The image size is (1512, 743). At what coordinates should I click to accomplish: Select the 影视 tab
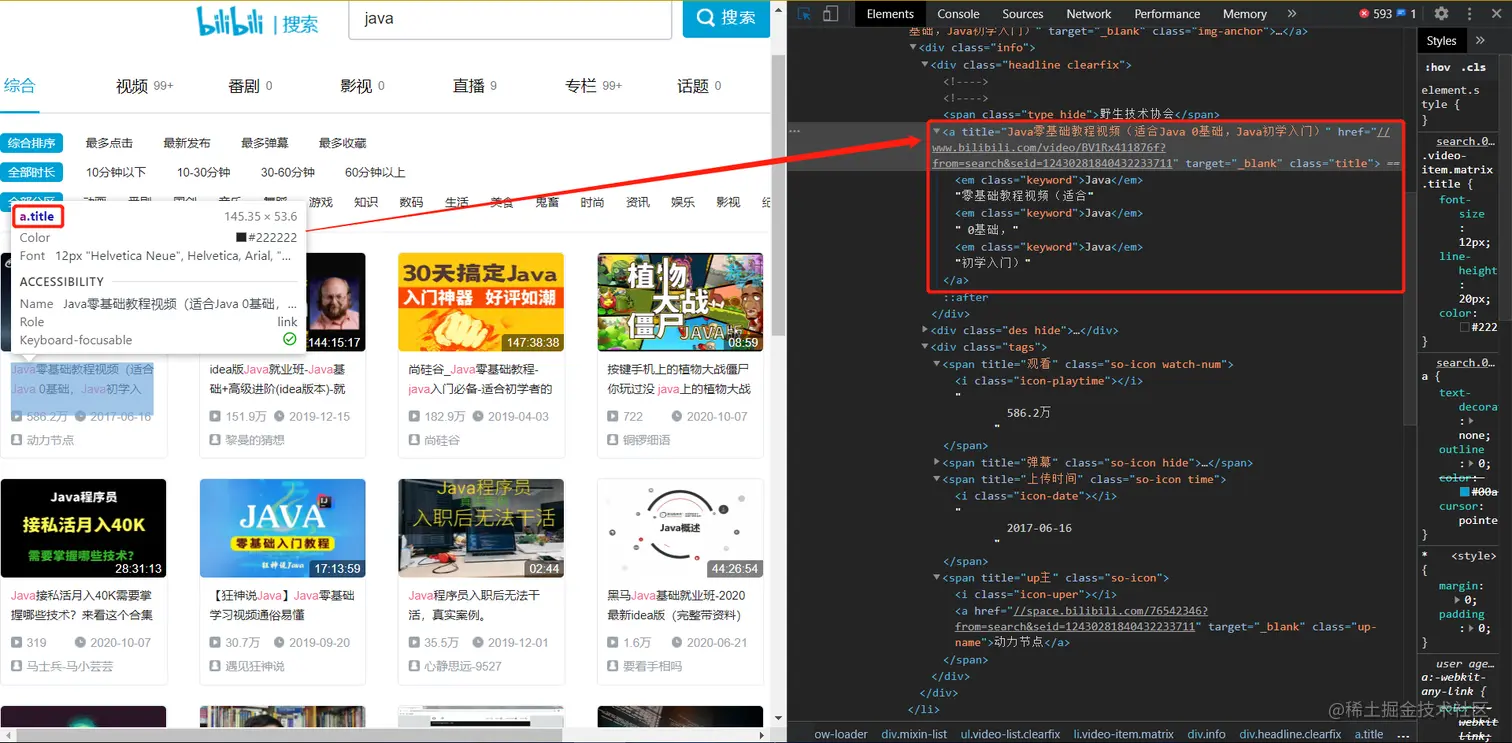(x=362, y=86)
